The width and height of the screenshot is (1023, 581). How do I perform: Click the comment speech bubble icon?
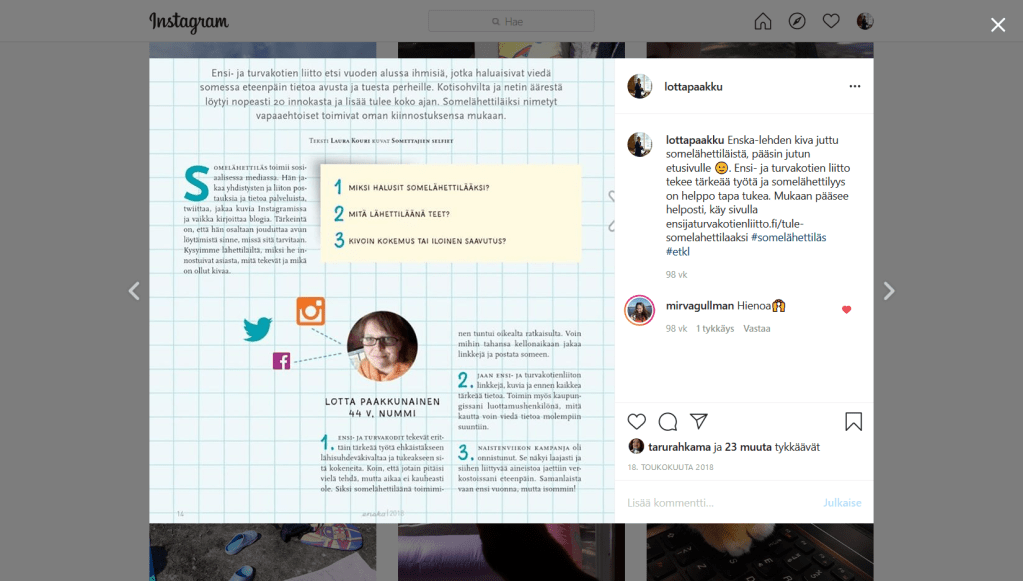pos(668,421)
